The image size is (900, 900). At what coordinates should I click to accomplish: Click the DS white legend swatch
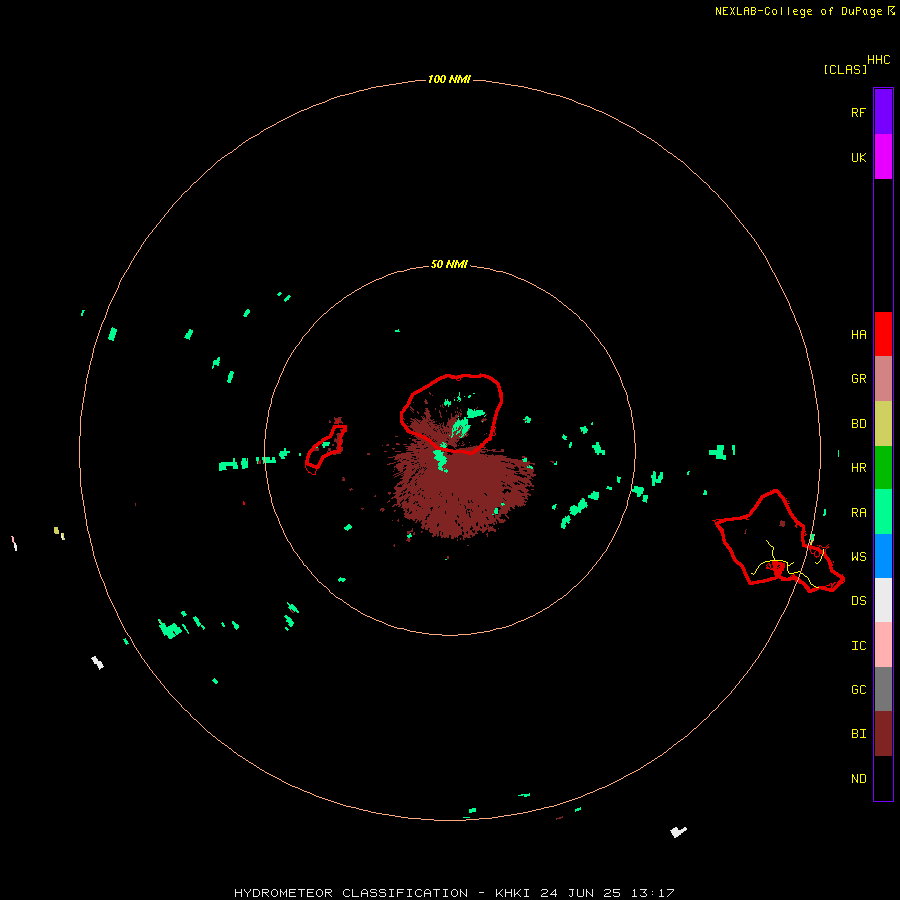pos(883,600)
